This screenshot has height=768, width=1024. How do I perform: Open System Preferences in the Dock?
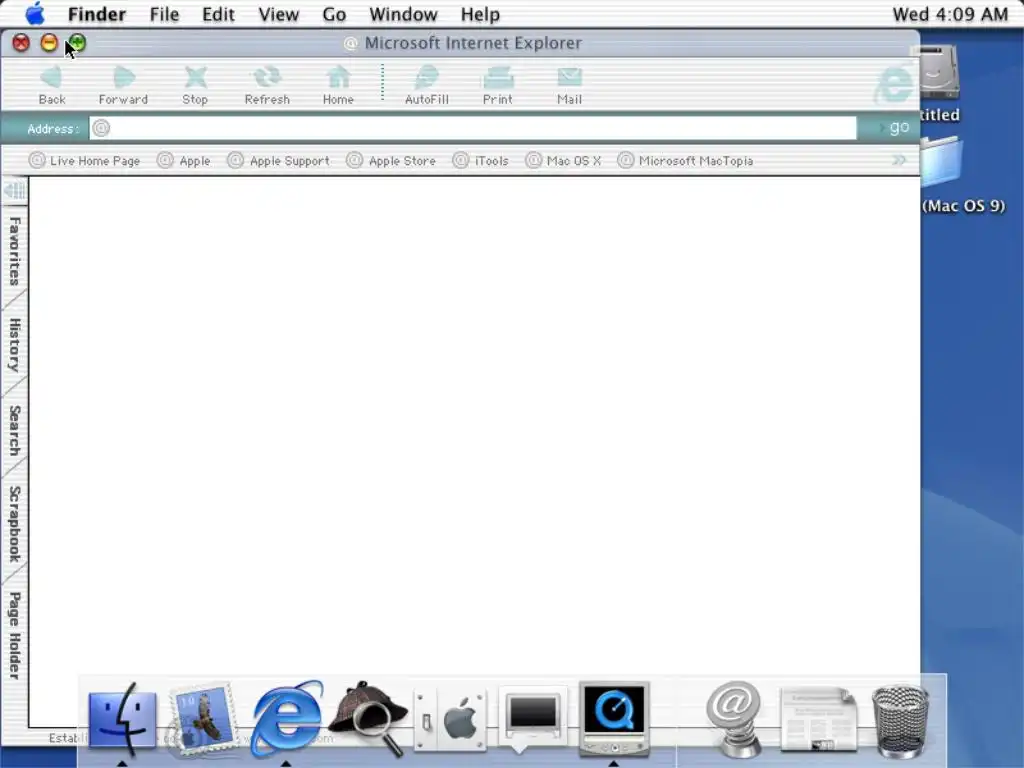(451, 720)
